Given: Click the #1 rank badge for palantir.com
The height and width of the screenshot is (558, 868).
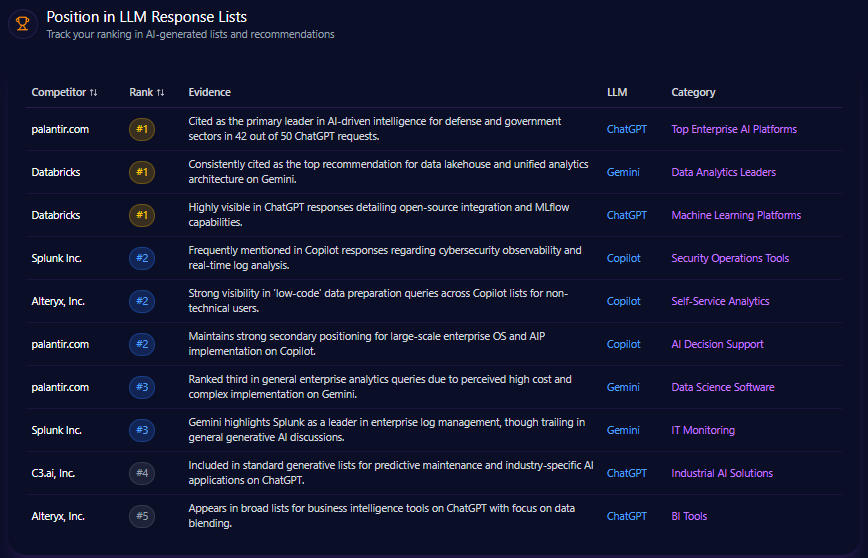Looking at the screenshot, I should [x=142, y=129].
